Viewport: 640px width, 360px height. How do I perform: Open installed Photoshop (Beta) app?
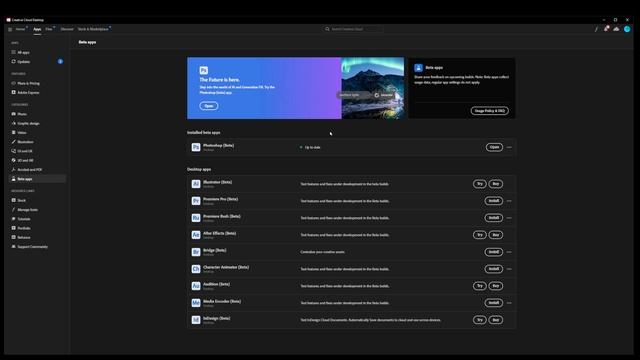(494, 147)
